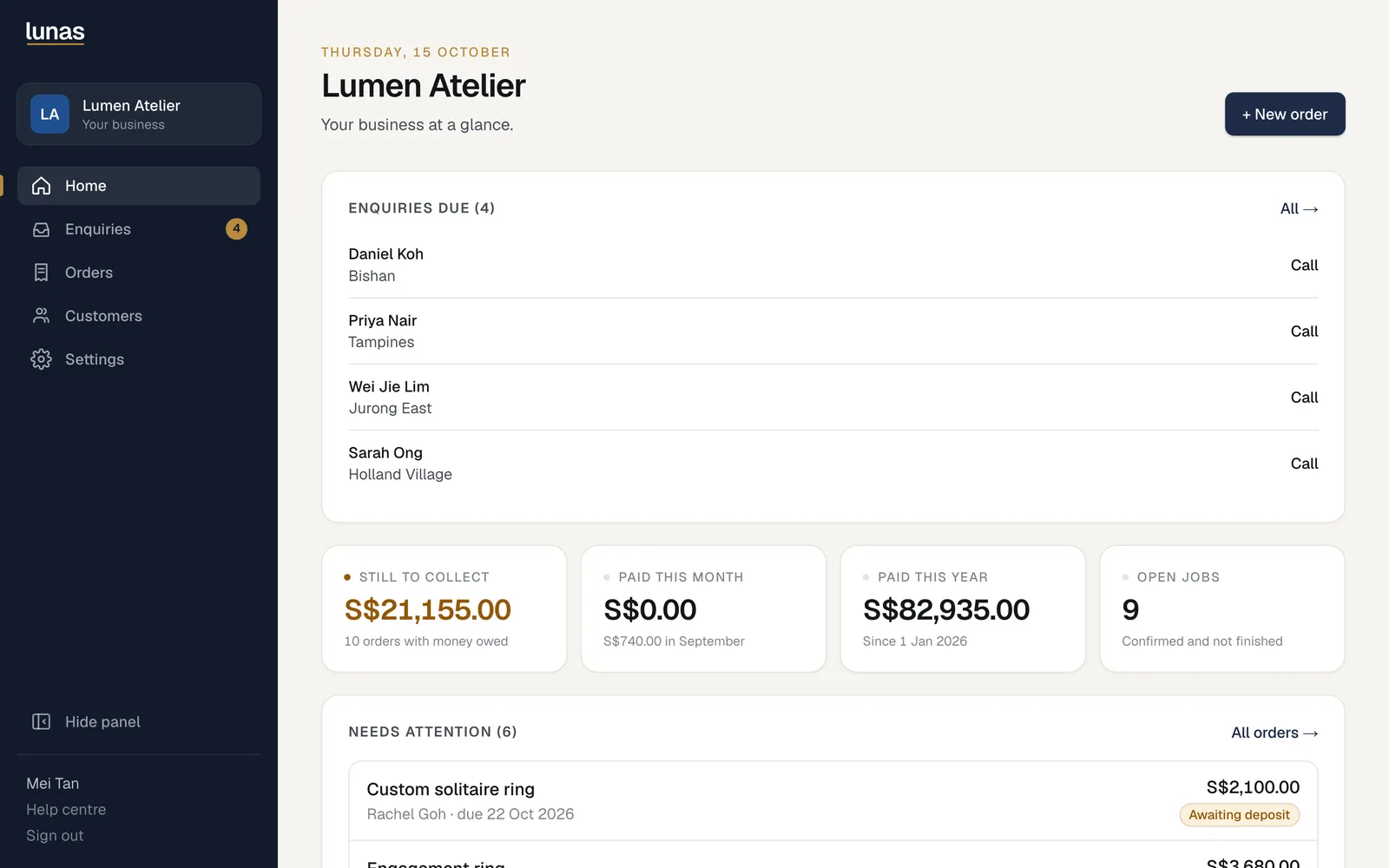Open the Still to collect card
The width and height of the screenshot is (1389, 868).
click(444, 608)
